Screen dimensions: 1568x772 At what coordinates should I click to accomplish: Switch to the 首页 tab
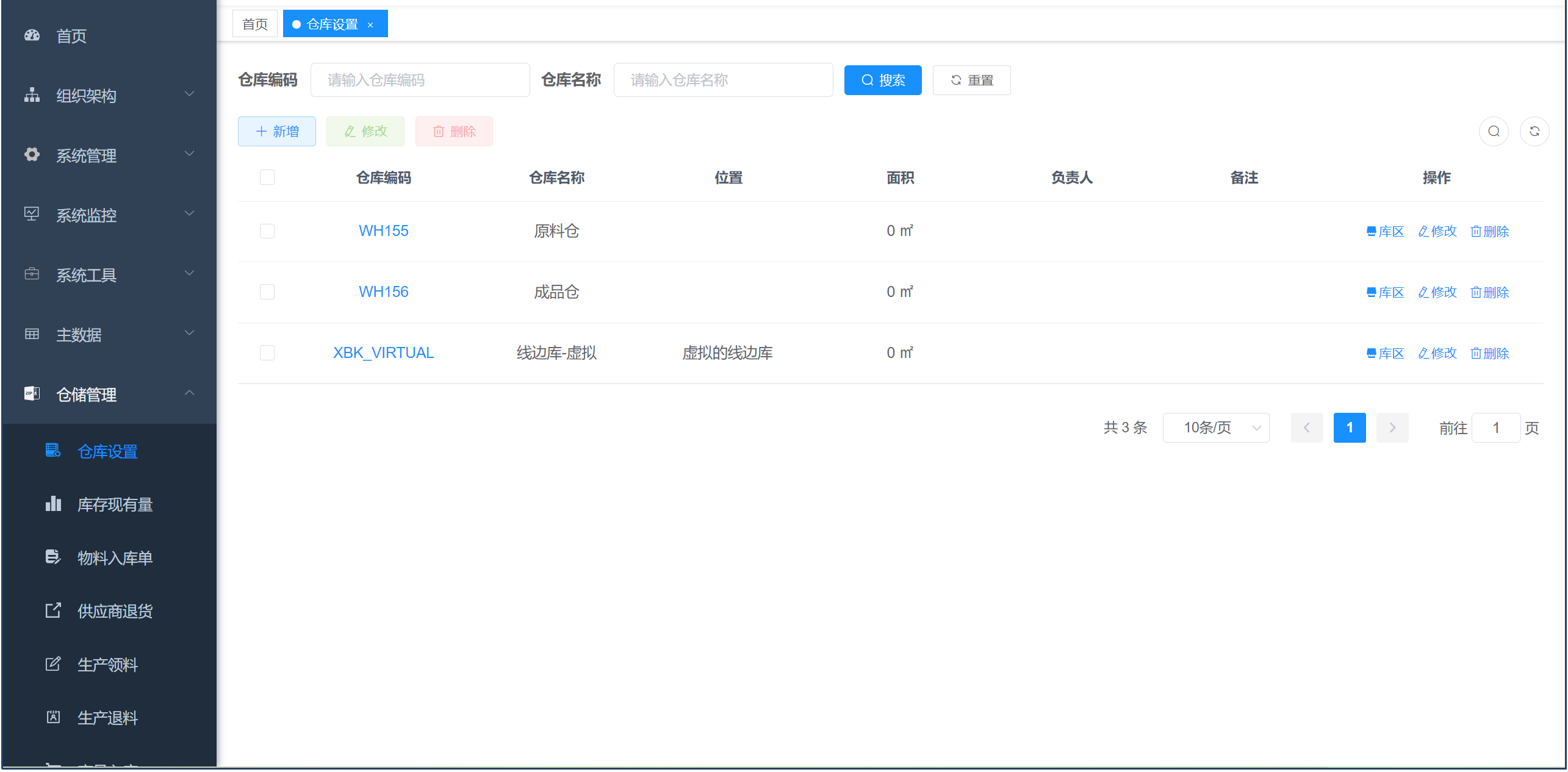pos(255,24)
